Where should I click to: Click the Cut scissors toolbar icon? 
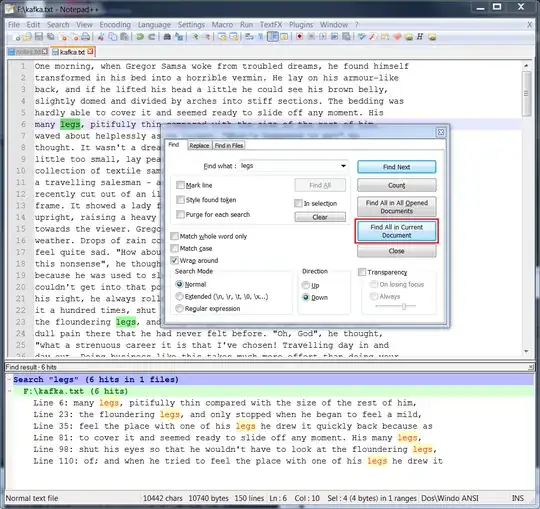click(101, 37)
